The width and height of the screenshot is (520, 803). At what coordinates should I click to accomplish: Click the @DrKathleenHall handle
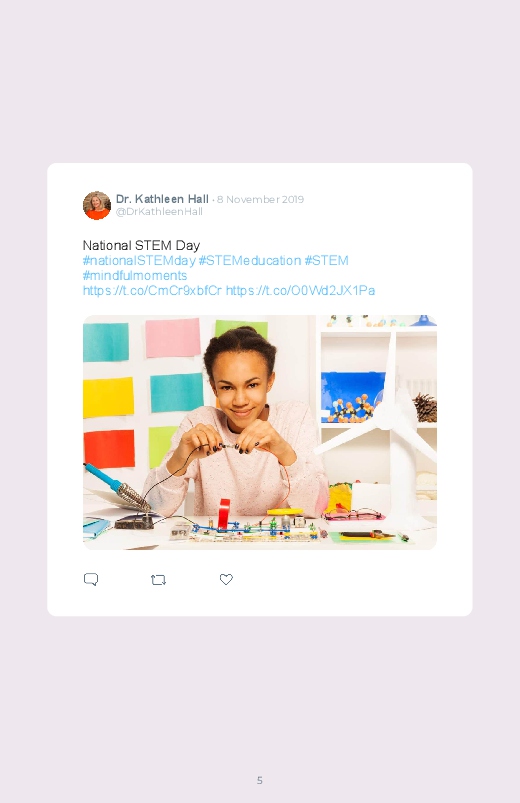pyautogui.click(x=159, y=212)
